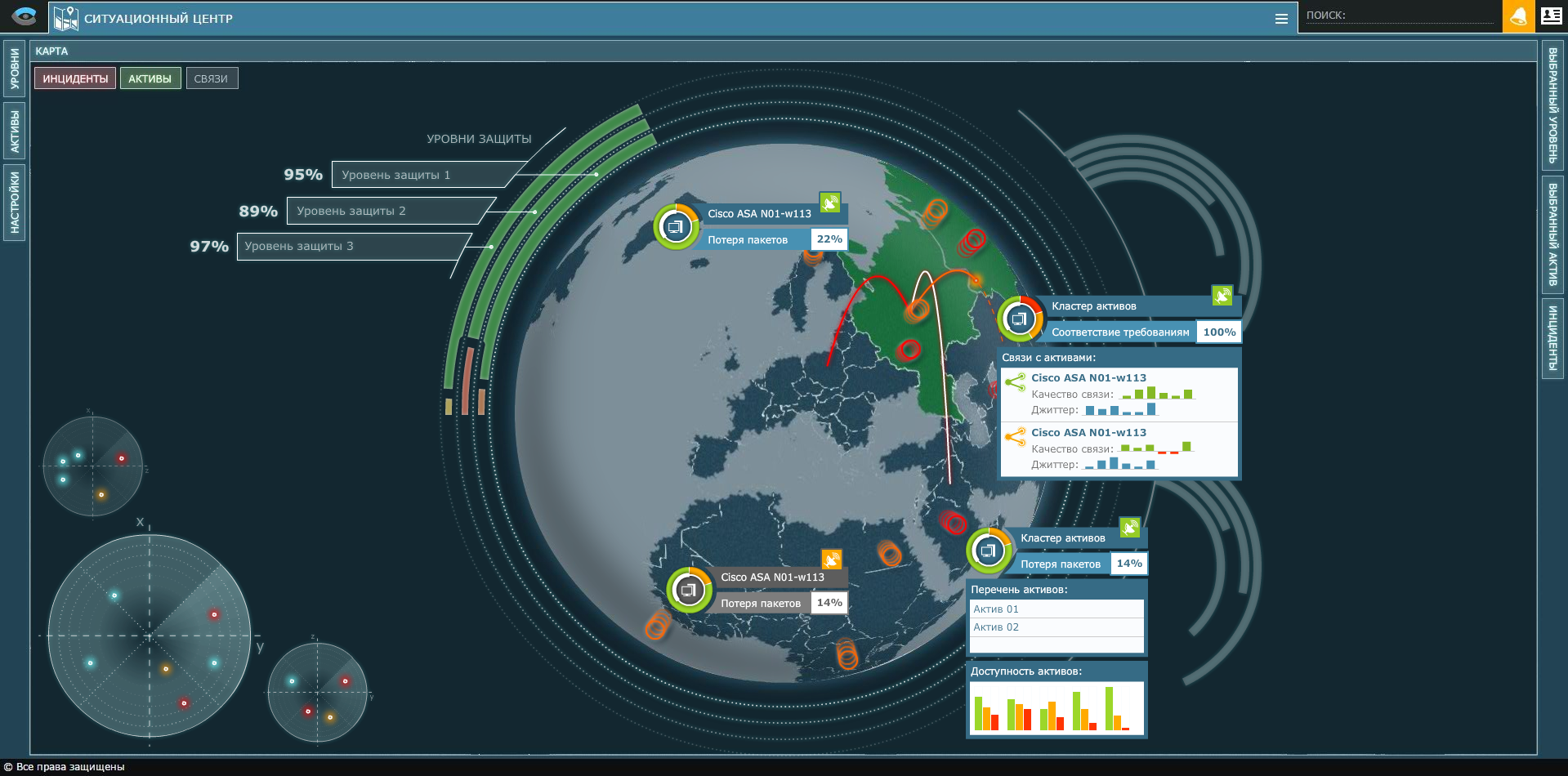Click the eye logo icon
Viewport: 1568px width, 776px height.
25,16
